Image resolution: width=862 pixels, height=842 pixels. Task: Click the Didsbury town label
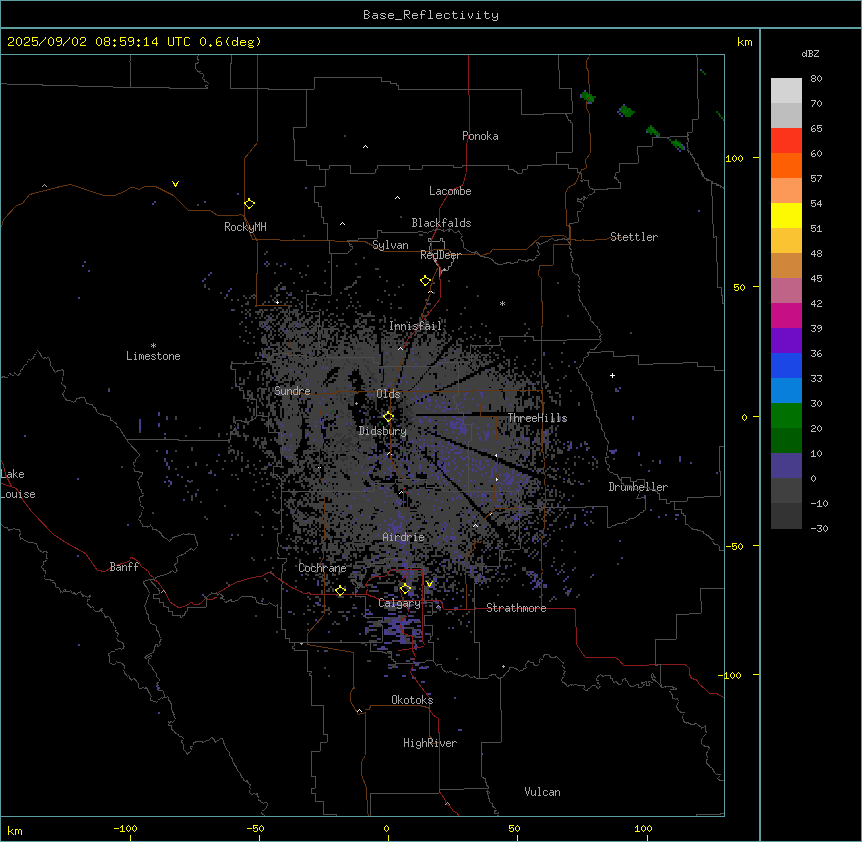(x=383, y=431)
